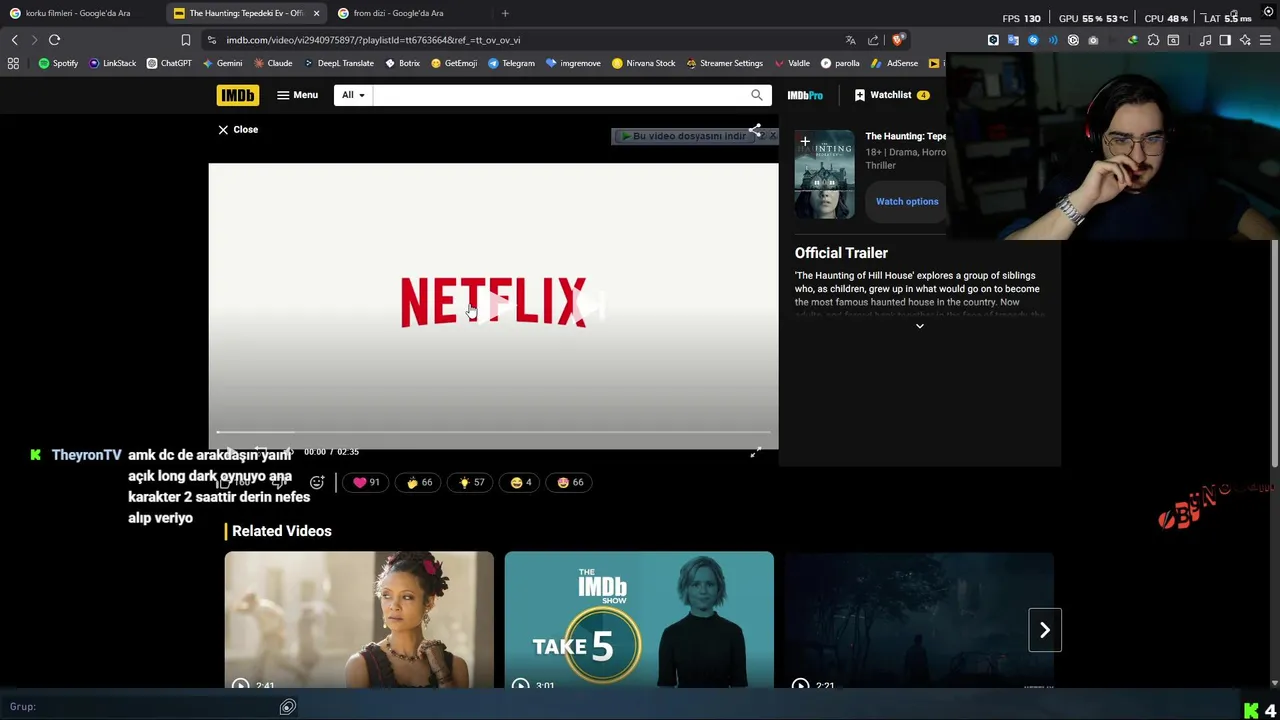Seek on the video progress bar
Screen dimensions: 1280x720
[x=493, y=432]
